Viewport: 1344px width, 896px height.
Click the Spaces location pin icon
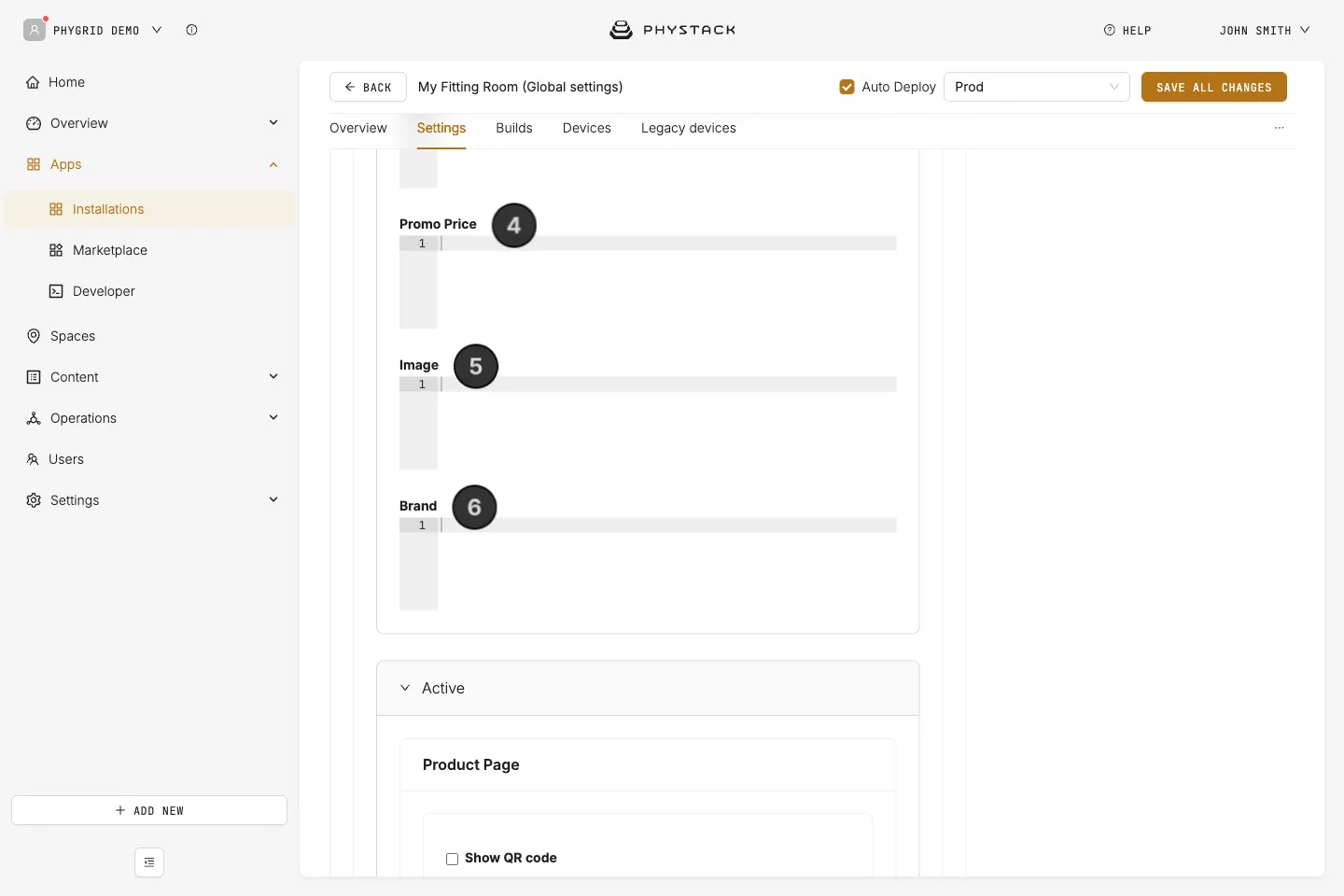[34, 336]
